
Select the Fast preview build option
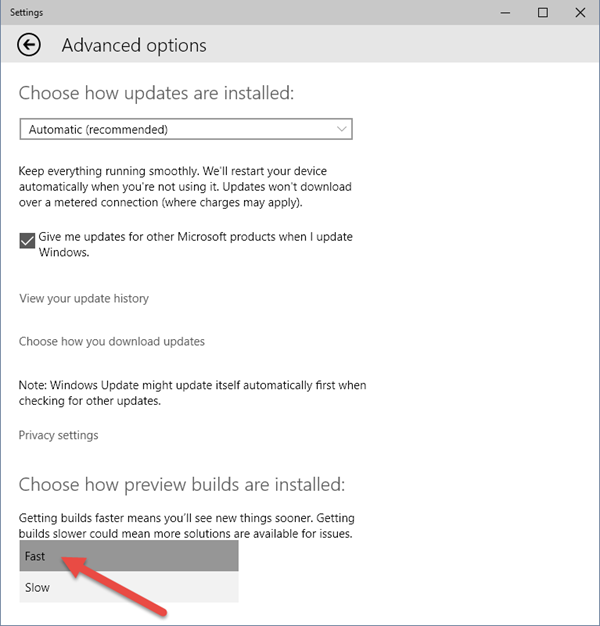129,556
